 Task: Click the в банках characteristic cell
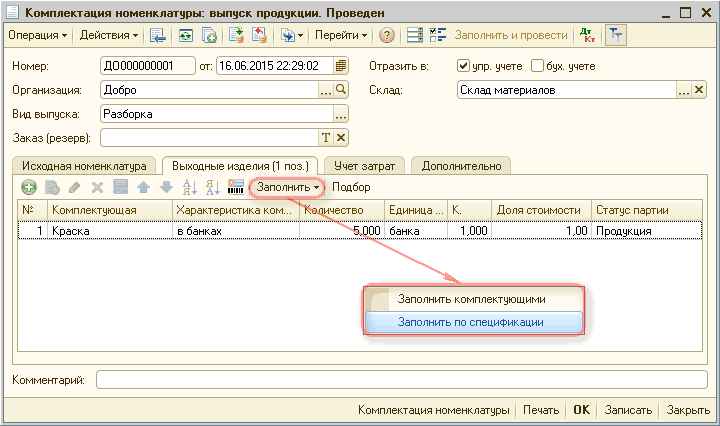(x=236, y=231)
